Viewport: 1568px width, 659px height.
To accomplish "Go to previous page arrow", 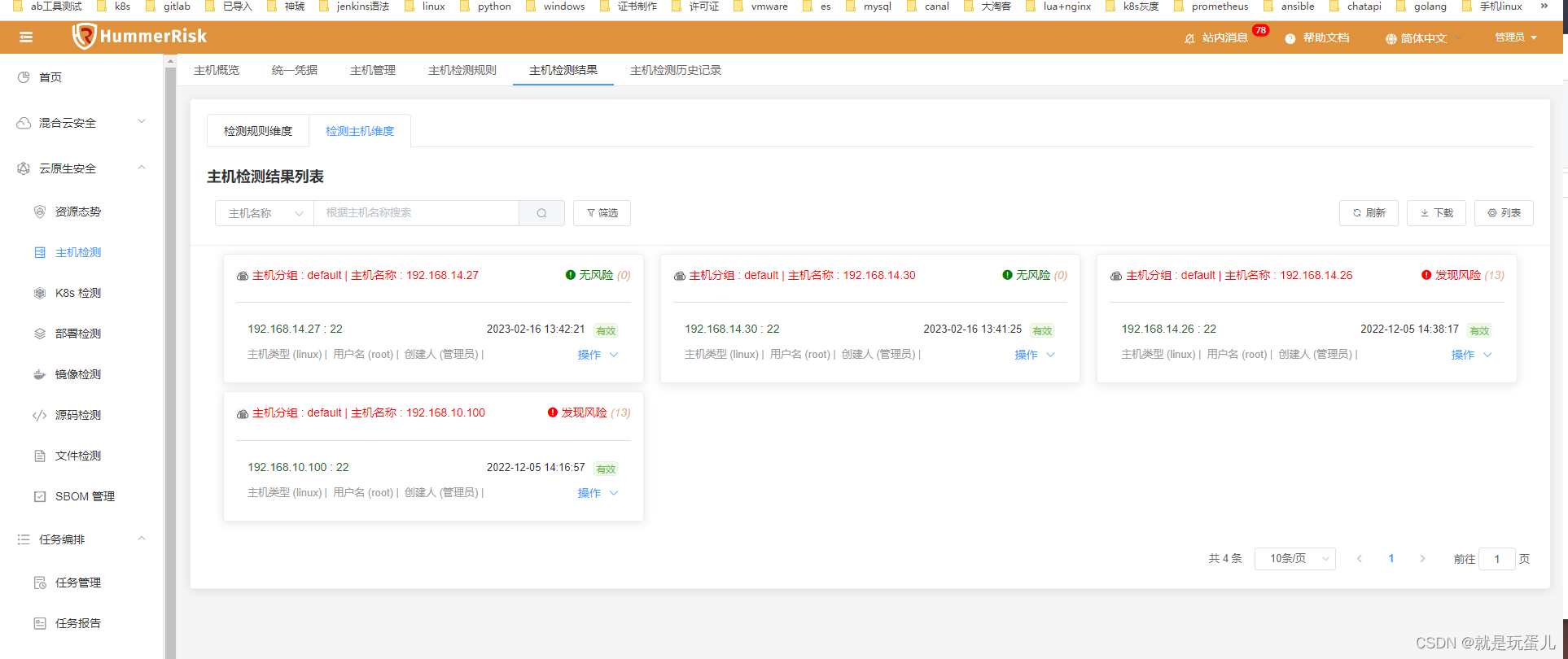I will coord(1360,559).
